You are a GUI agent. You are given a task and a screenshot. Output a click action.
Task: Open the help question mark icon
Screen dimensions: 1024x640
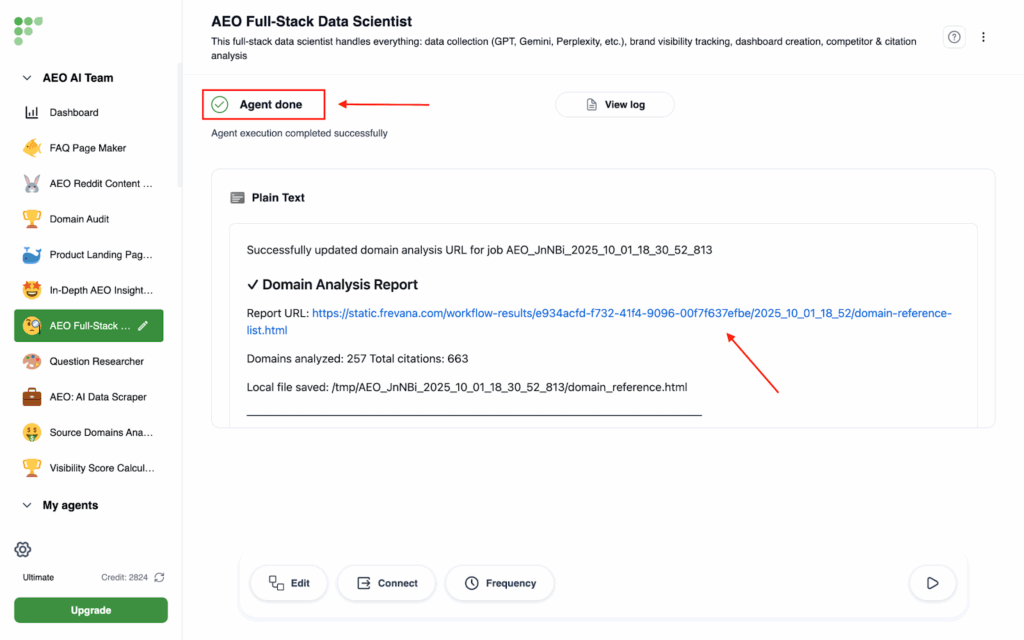tap(954, 37)
